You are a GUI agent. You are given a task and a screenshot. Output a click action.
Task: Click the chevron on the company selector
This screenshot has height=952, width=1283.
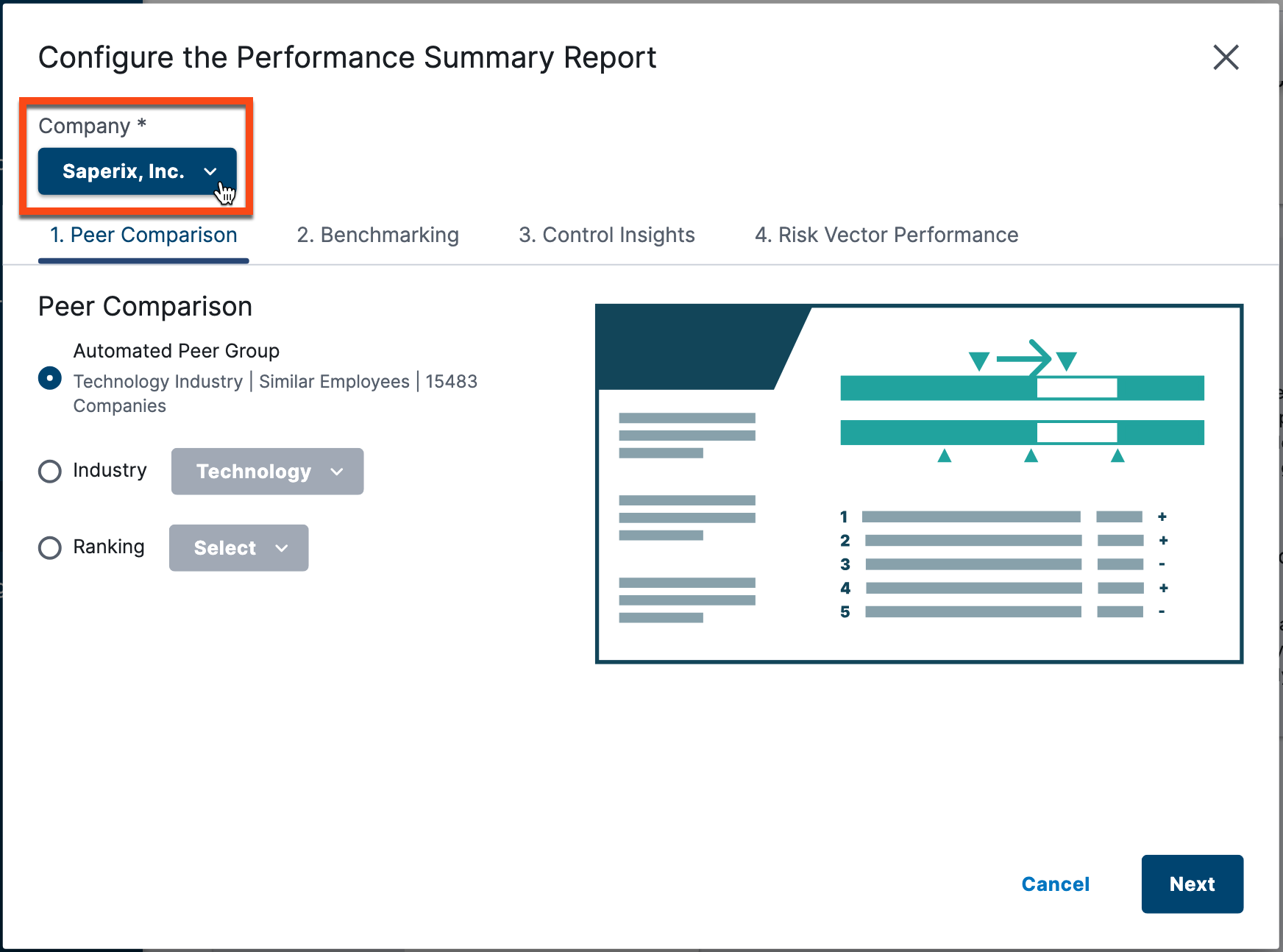(211, 171)
